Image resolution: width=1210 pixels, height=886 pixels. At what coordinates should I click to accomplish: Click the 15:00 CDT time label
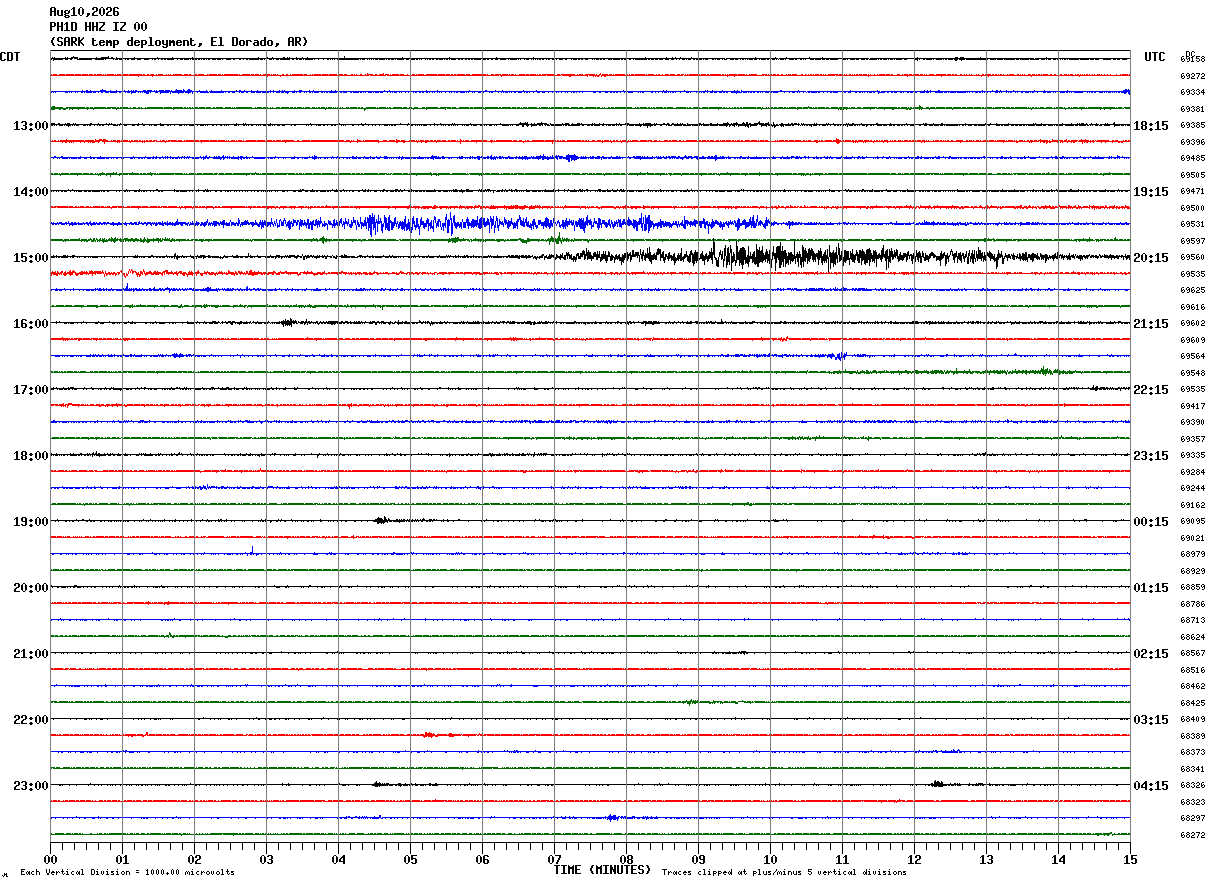30,258
